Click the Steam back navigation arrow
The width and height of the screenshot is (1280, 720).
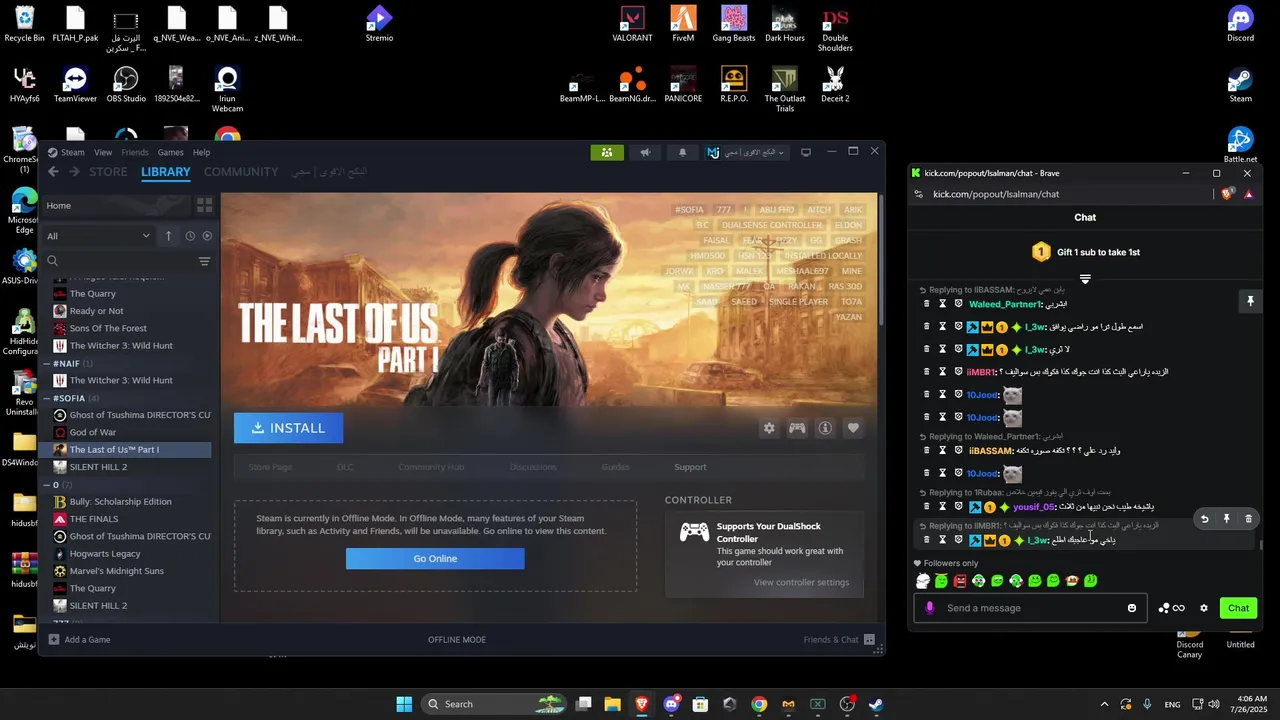click(54, 172)
